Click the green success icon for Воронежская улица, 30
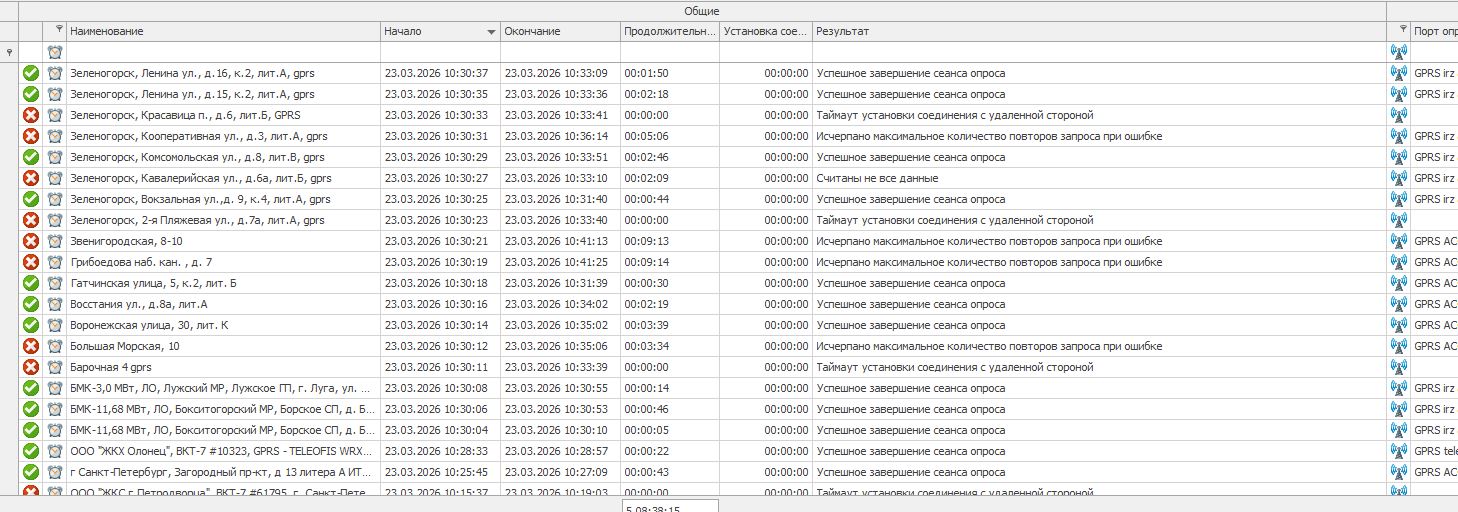The height and width of the screenshot is (512, 1458). point(31,325)
